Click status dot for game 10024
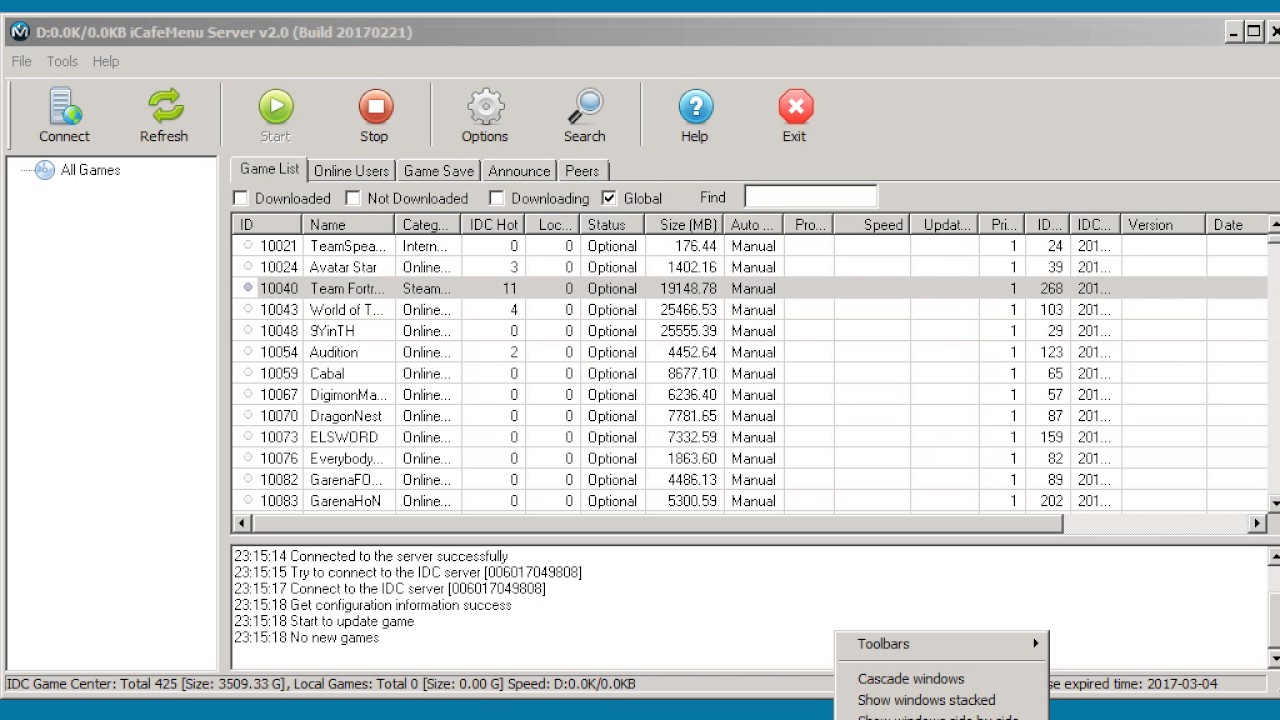 248,266
